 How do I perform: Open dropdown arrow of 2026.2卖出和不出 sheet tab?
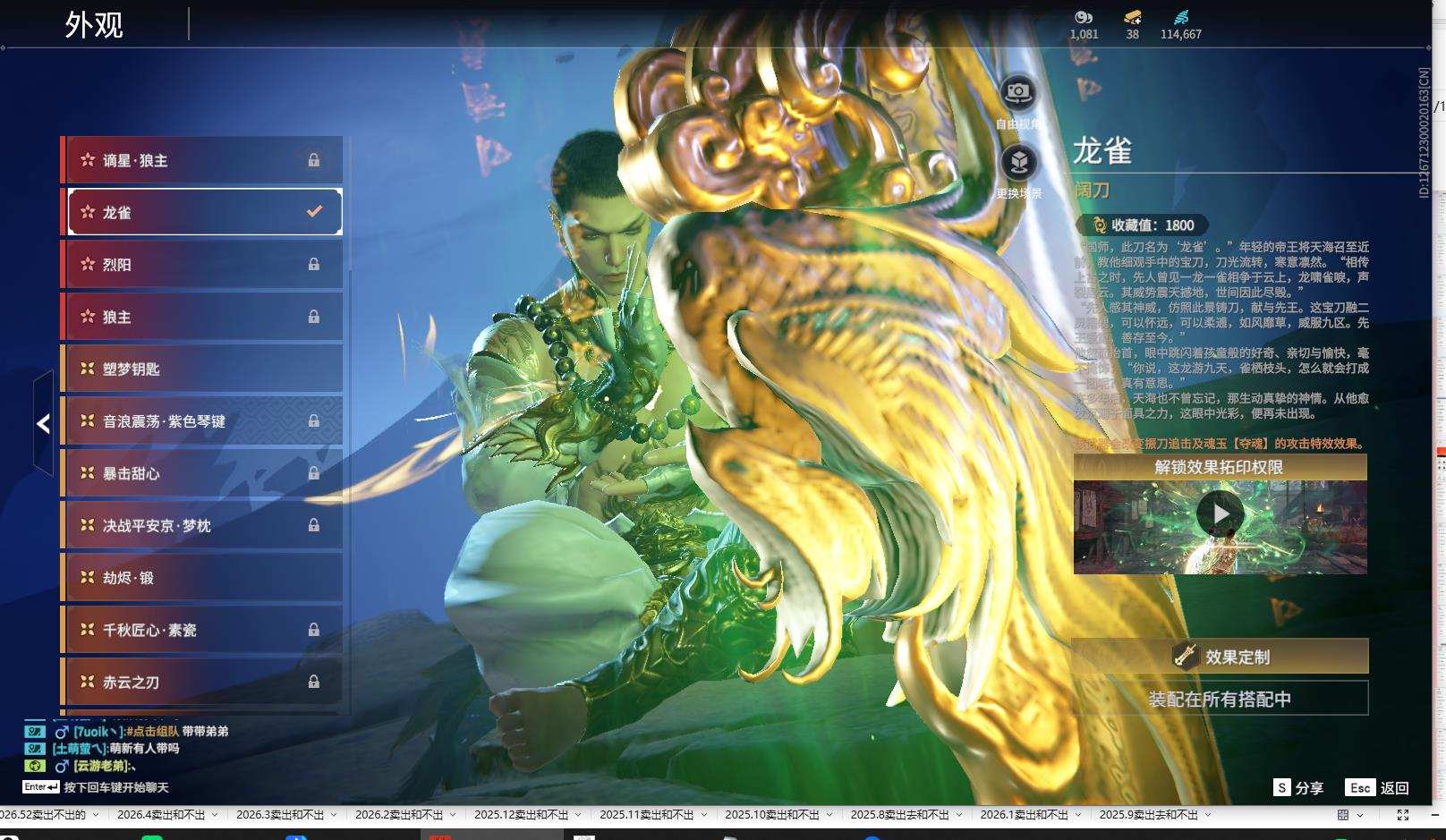click(x=453, y=815)
